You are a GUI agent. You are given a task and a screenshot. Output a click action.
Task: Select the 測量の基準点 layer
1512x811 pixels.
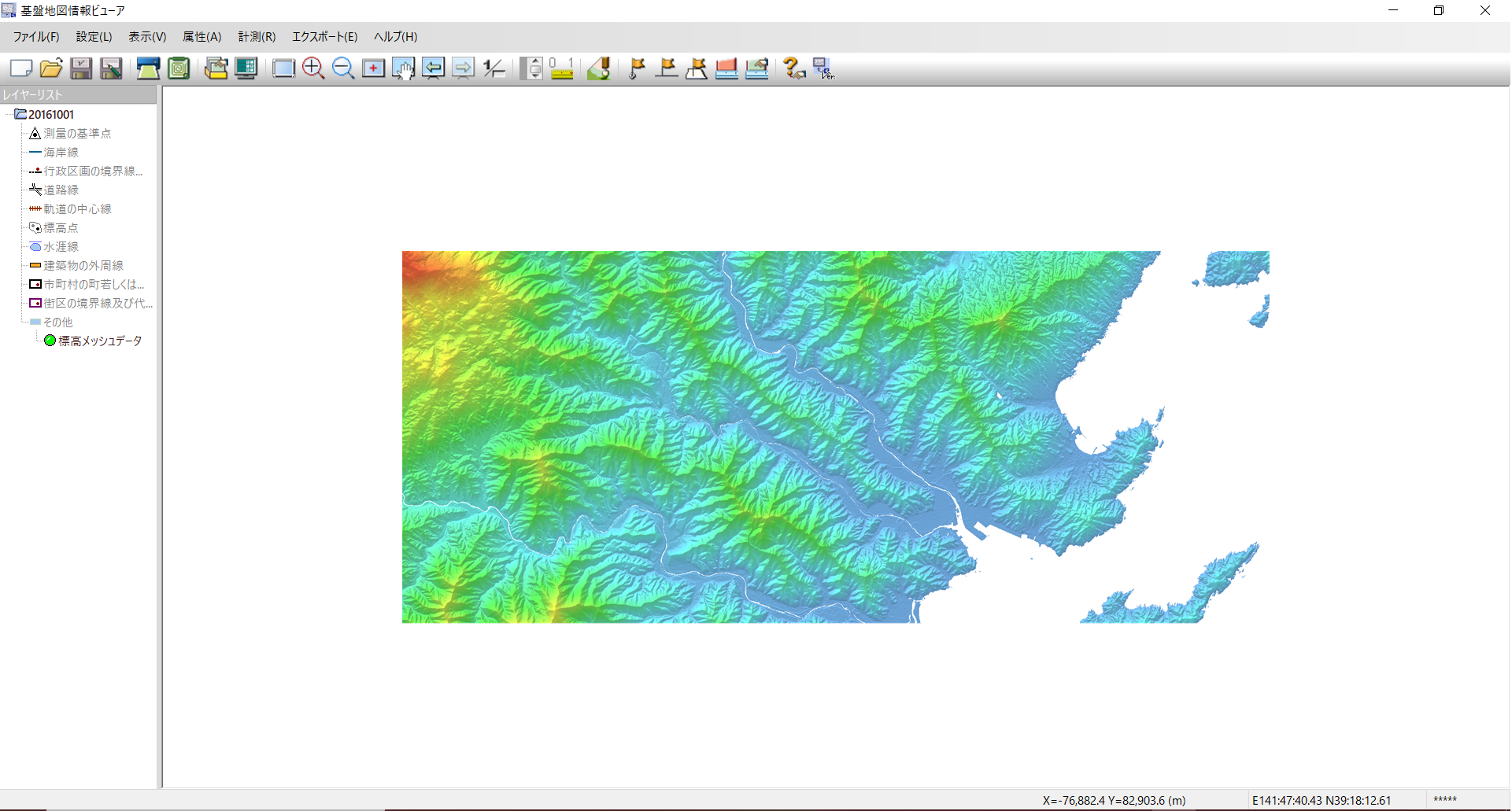77,134
